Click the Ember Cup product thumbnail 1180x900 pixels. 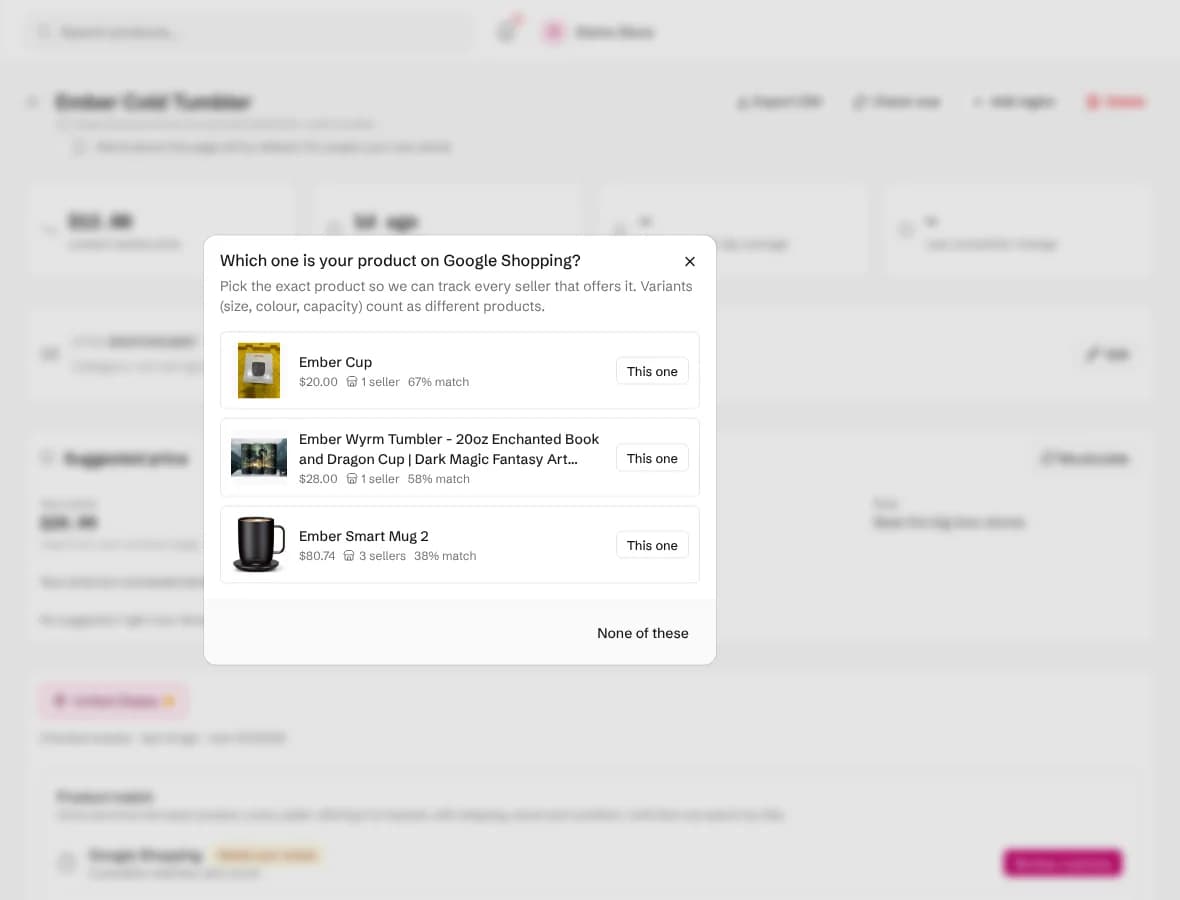tap(259, 370)
